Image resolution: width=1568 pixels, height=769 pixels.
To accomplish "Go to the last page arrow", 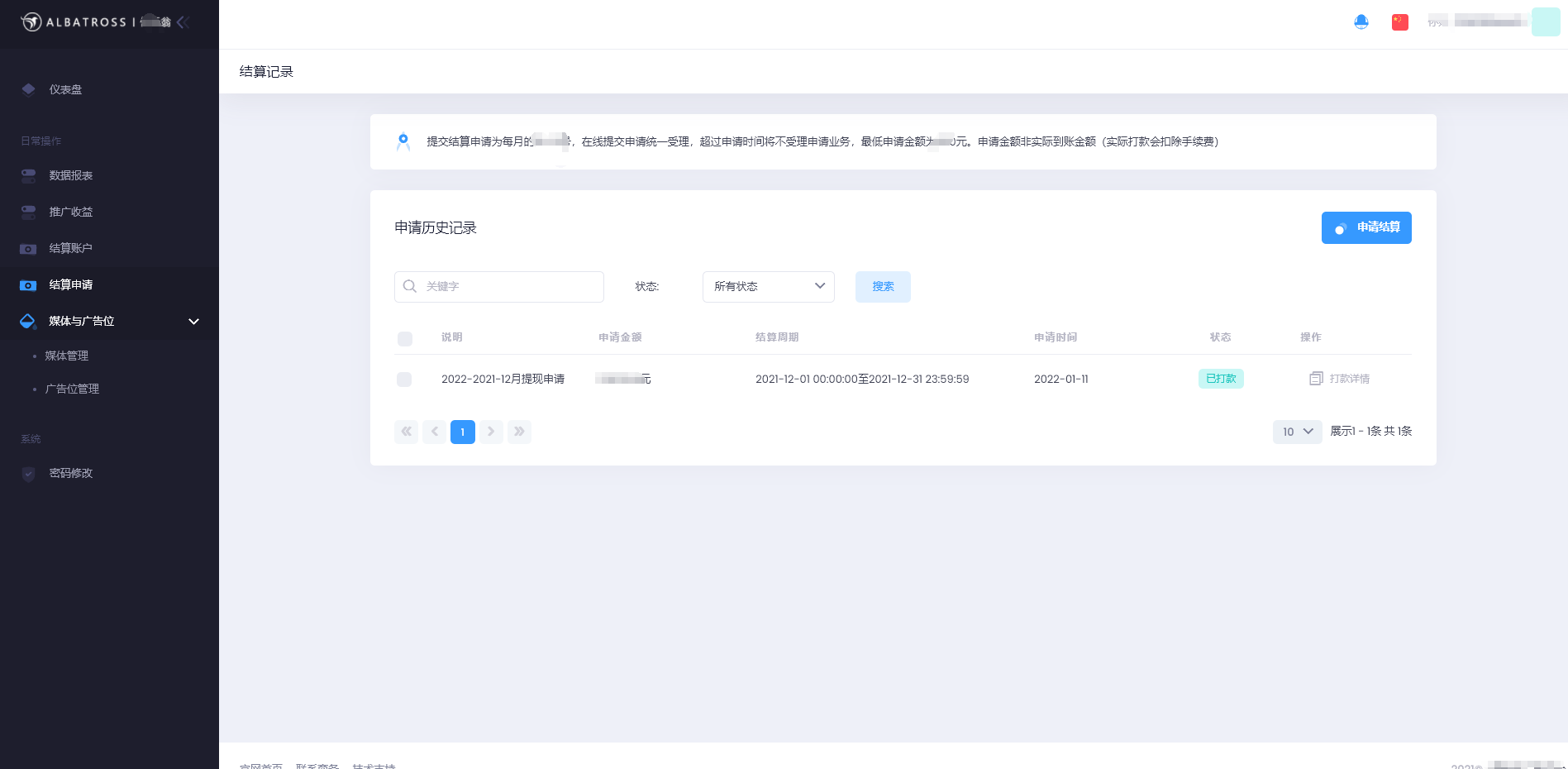I will click(519, 432).
